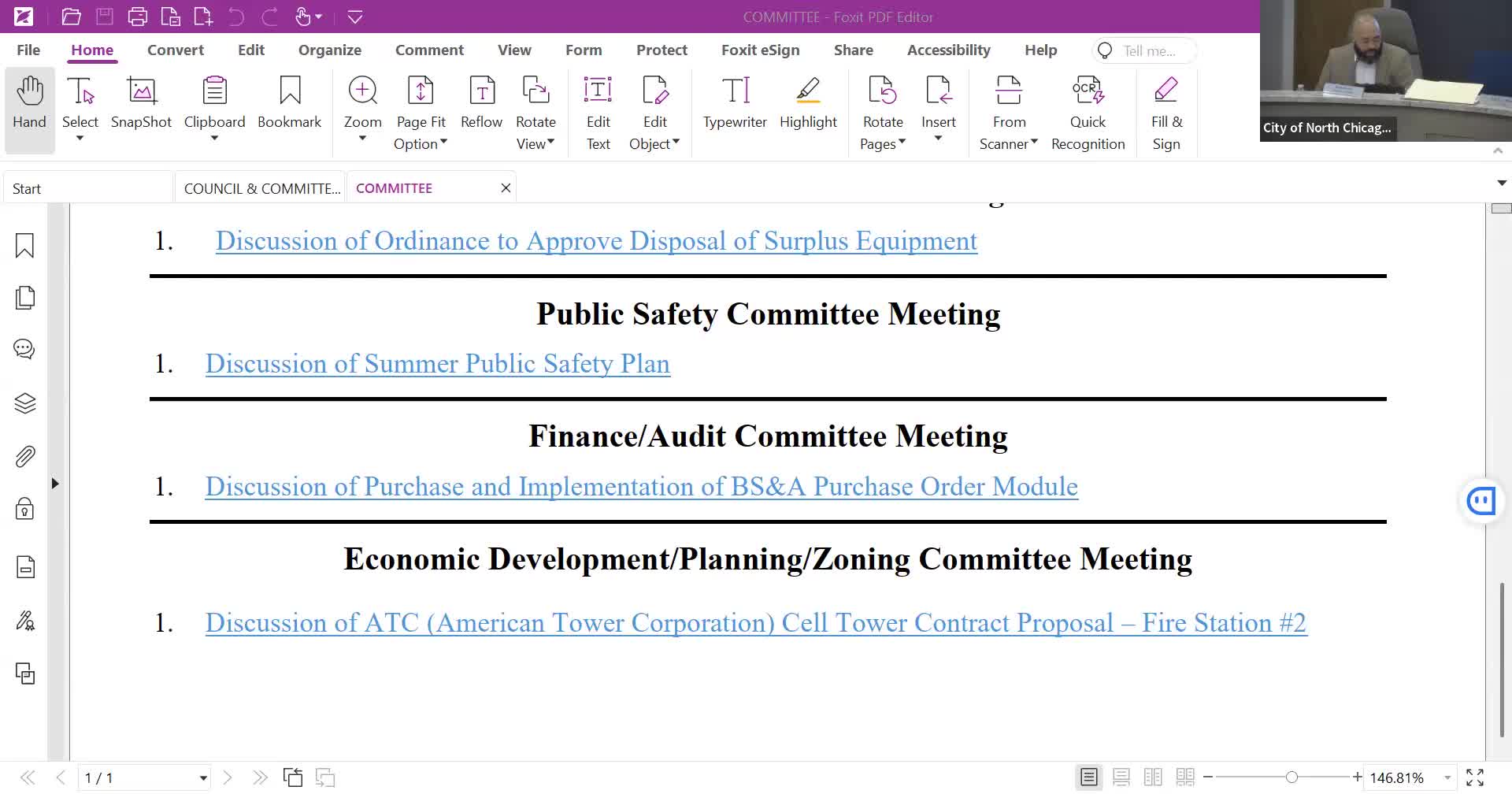Open the Insert pages menu

pyautogui.click(x=938, y=110)
